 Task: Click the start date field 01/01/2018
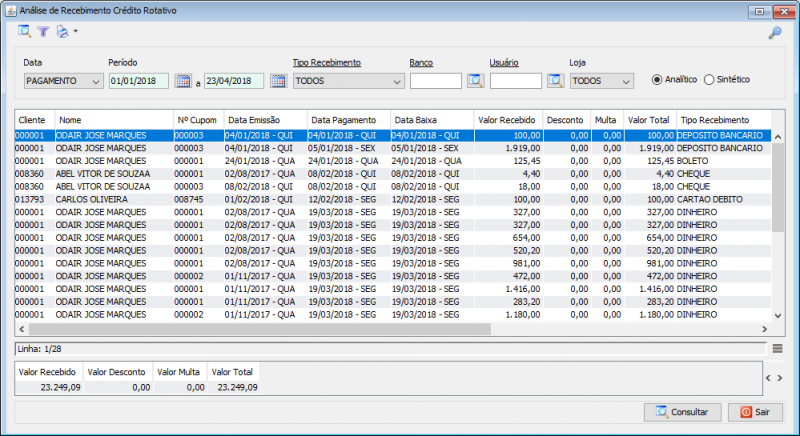tap(139, 81)
